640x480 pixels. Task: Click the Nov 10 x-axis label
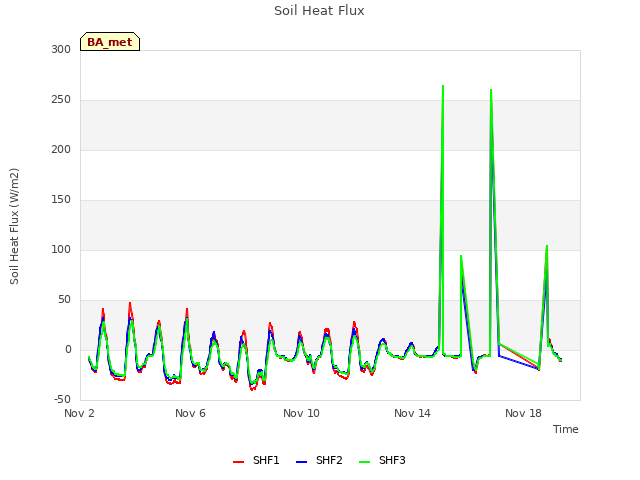pos(301,413)
